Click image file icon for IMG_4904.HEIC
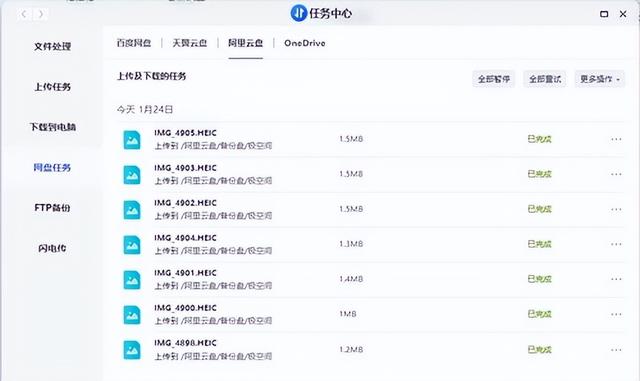Image resolution: width=640 pixels, height=381 pixels. pos(132,245)
